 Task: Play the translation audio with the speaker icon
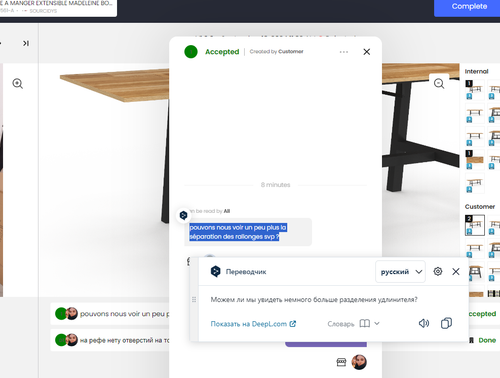424,323
